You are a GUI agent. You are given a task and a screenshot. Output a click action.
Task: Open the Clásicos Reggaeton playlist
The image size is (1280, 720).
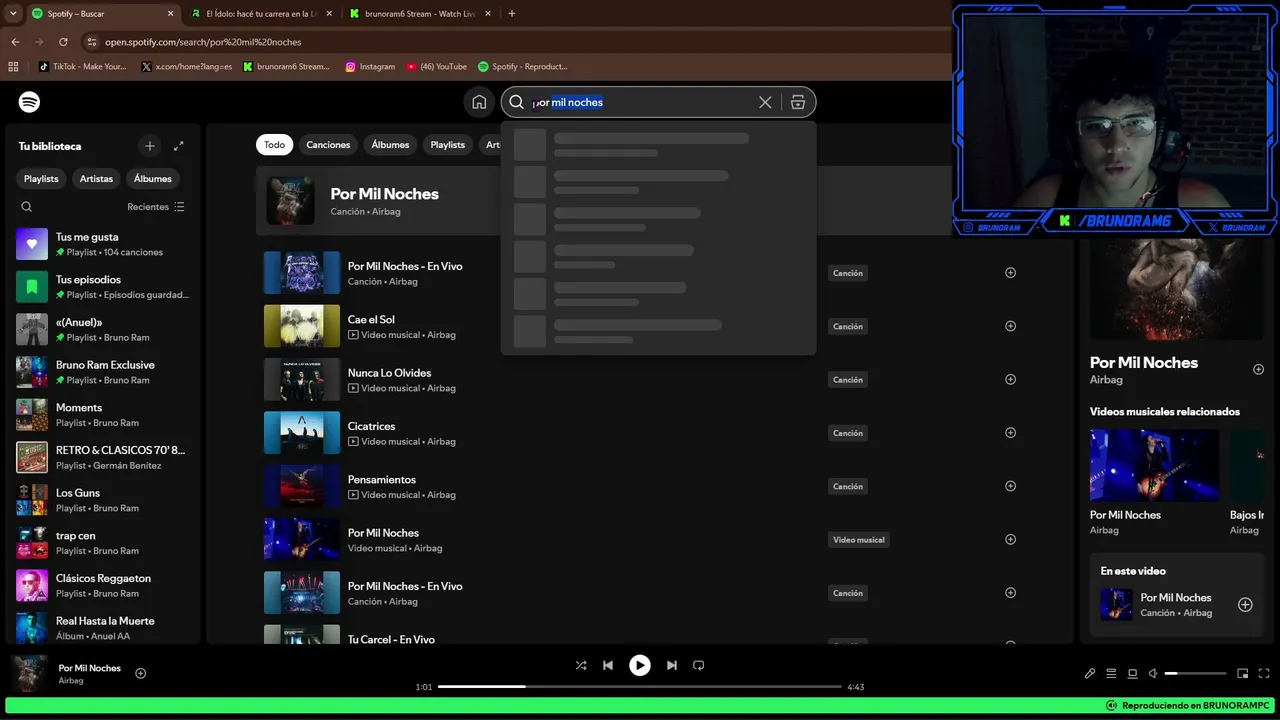pos(102,585)
